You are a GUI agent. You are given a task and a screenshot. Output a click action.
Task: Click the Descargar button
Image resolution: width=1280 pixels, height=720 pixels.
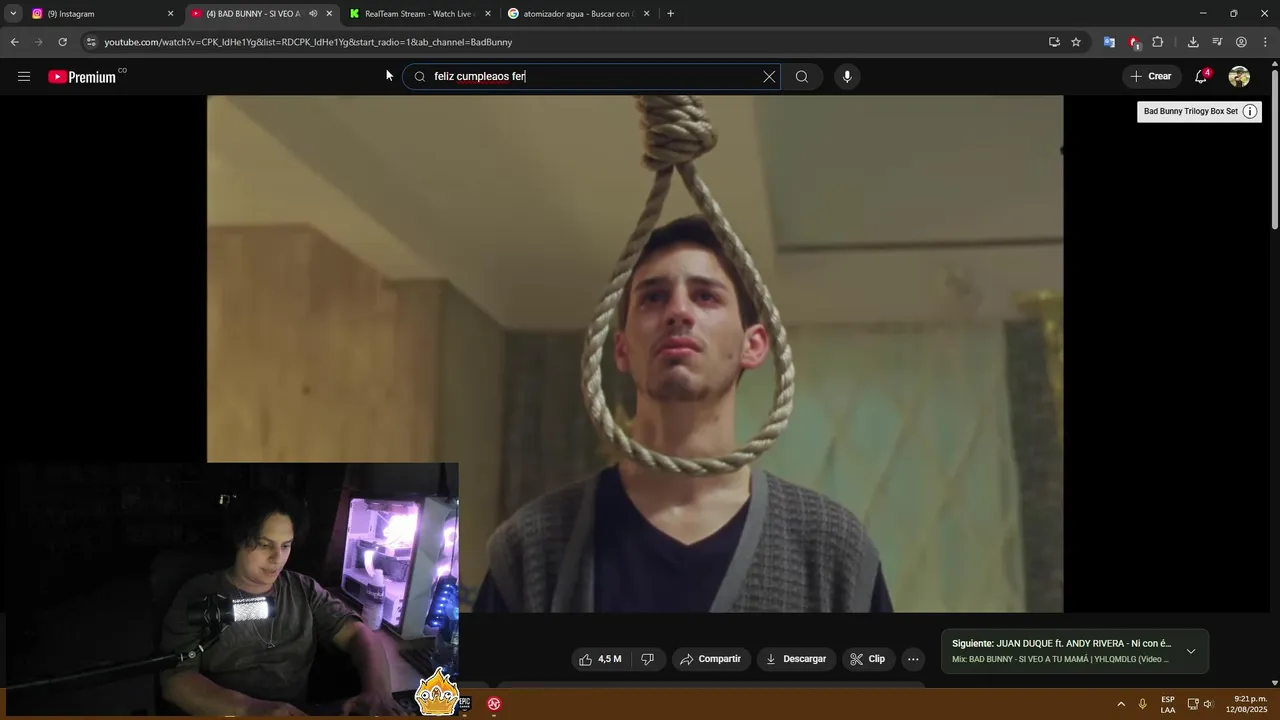(x=796, y=659)
